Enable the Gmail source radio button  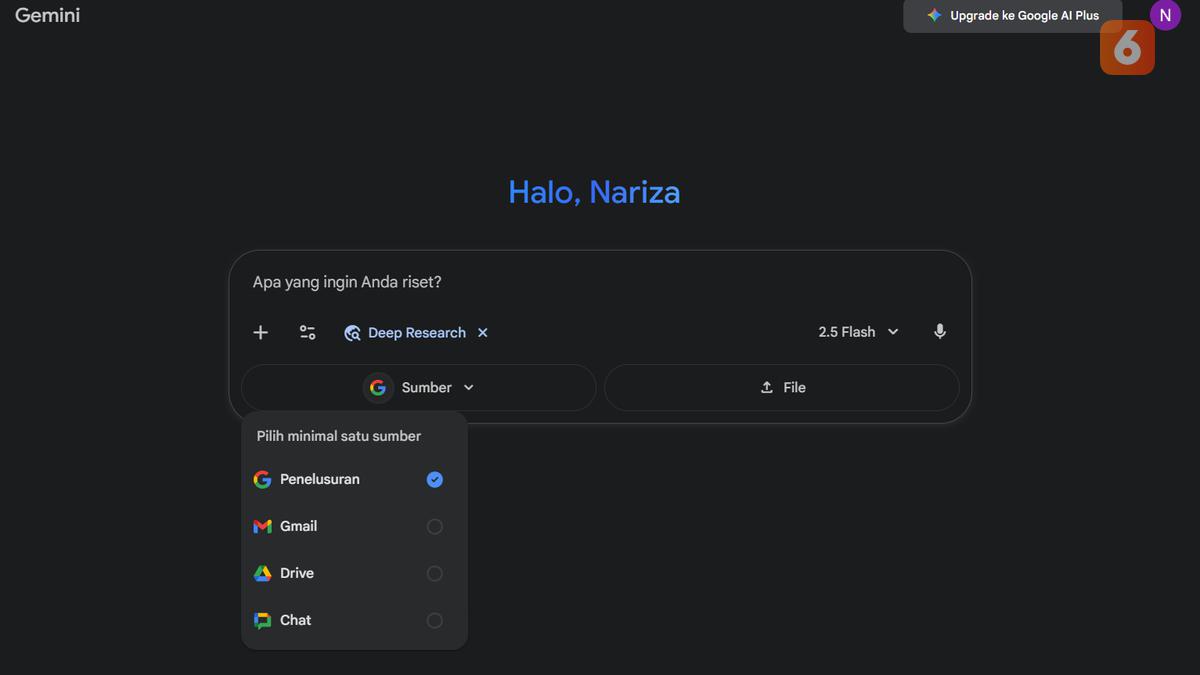[434, 527]
